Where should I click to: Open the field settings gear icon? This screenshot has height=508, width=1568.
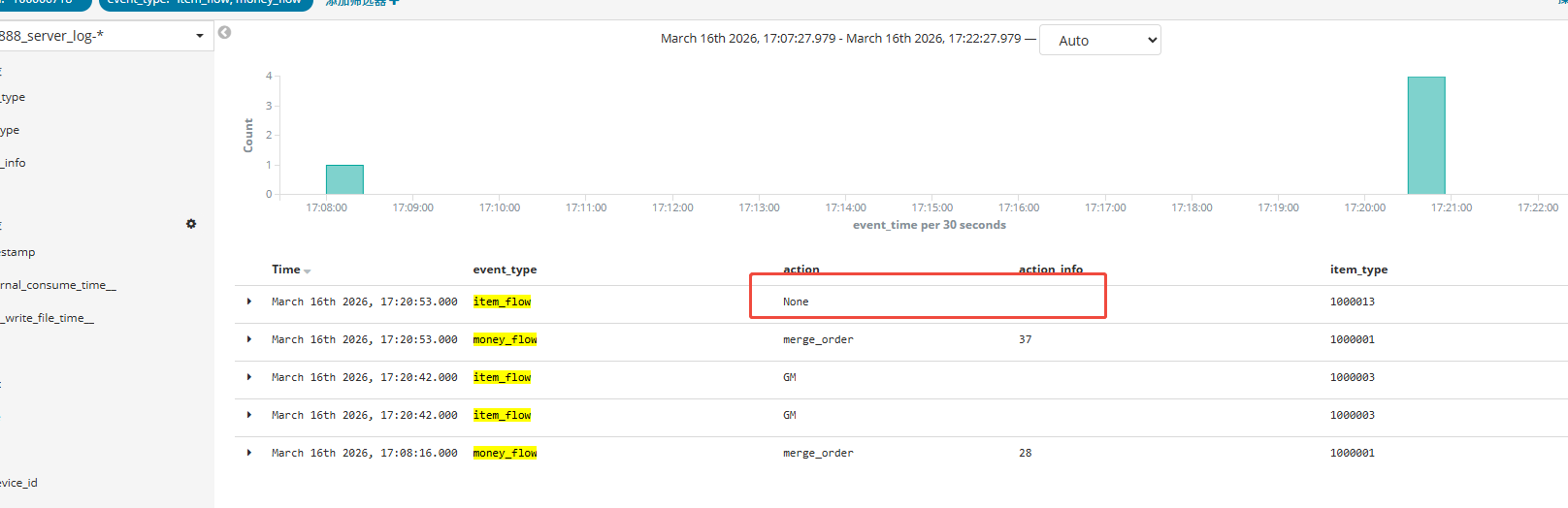click(x=191, y=224)
